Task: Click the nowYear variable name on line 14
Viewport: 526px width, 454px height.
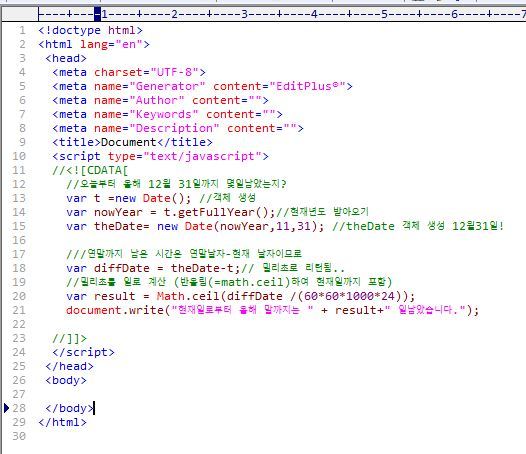Action: (x=118, y=212)
